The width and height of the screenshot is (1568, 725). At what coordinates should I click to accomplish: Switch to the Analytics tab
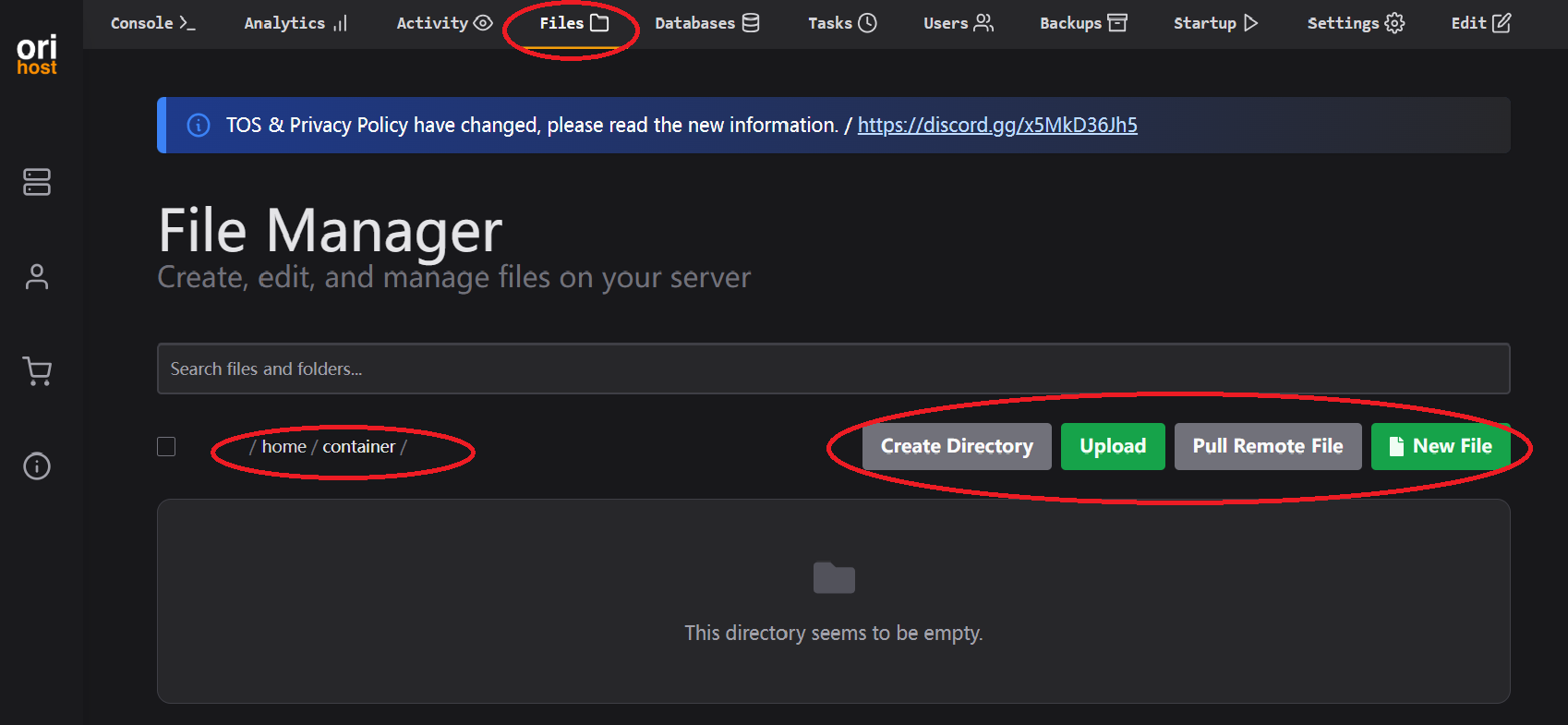tap(296, 23)
